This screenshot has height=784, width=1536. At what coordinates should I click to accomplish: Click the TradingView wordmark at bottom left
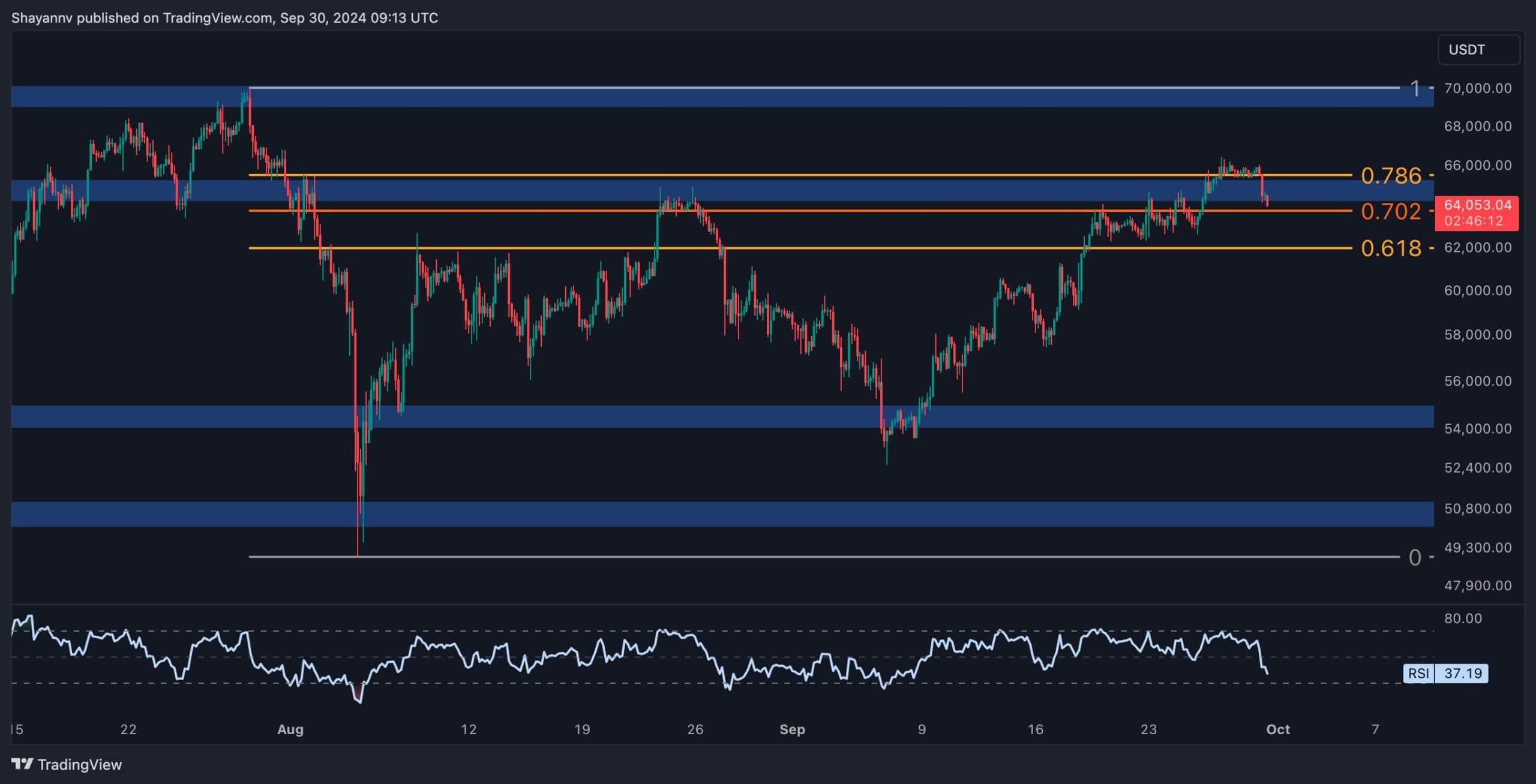pyautogui.click(x=80, y=764)
